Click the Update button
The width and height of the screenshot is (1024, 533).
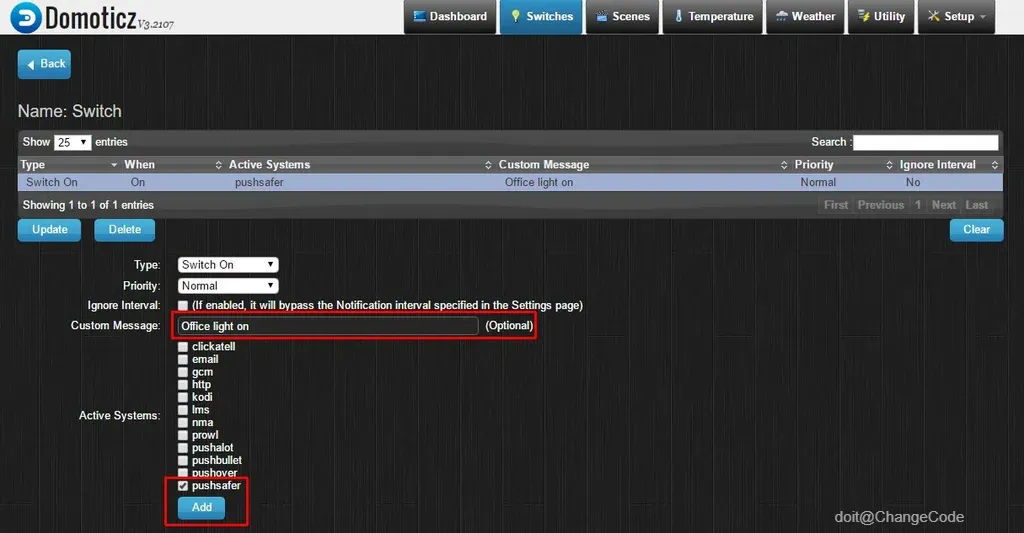(50, 230)
